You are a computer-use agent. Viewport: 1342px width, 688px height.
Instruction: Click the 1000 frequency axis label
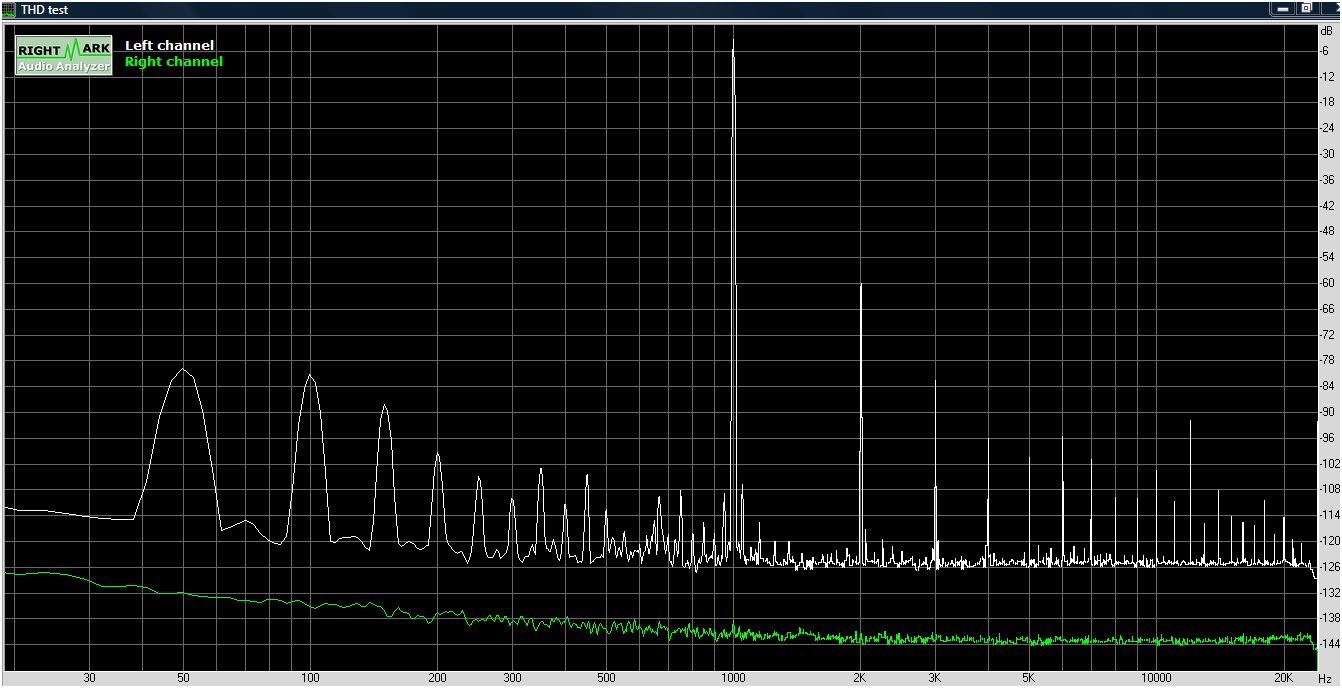733,678
